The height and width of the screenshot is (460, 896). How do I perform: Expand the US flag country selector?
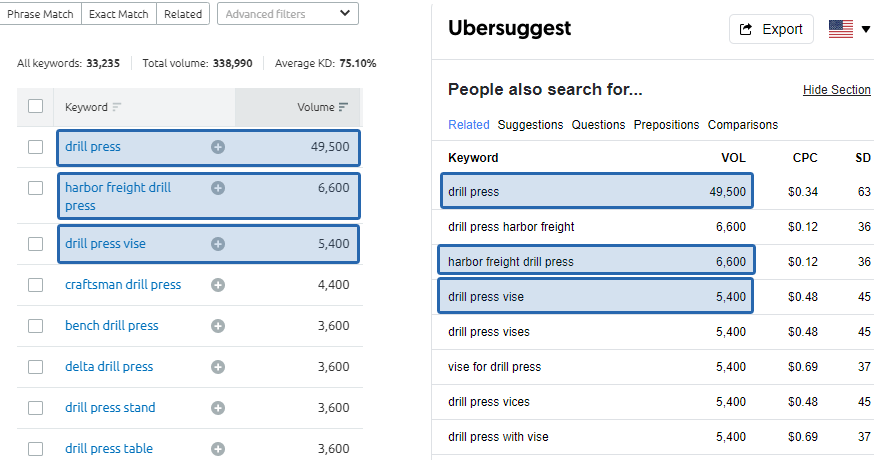point(850,29)
